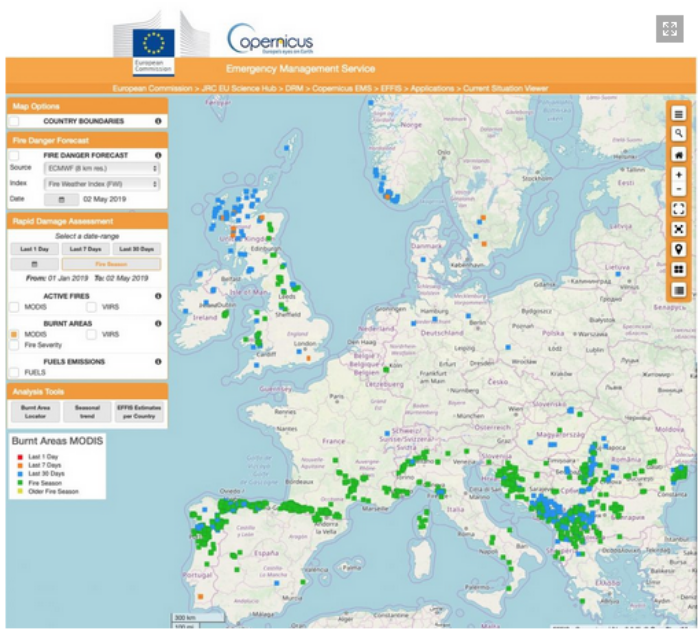The height and width of the screenshot is (631, 700).
Task: Enable the Fire Severity checkbox
Action: click(x=14, y=344)
